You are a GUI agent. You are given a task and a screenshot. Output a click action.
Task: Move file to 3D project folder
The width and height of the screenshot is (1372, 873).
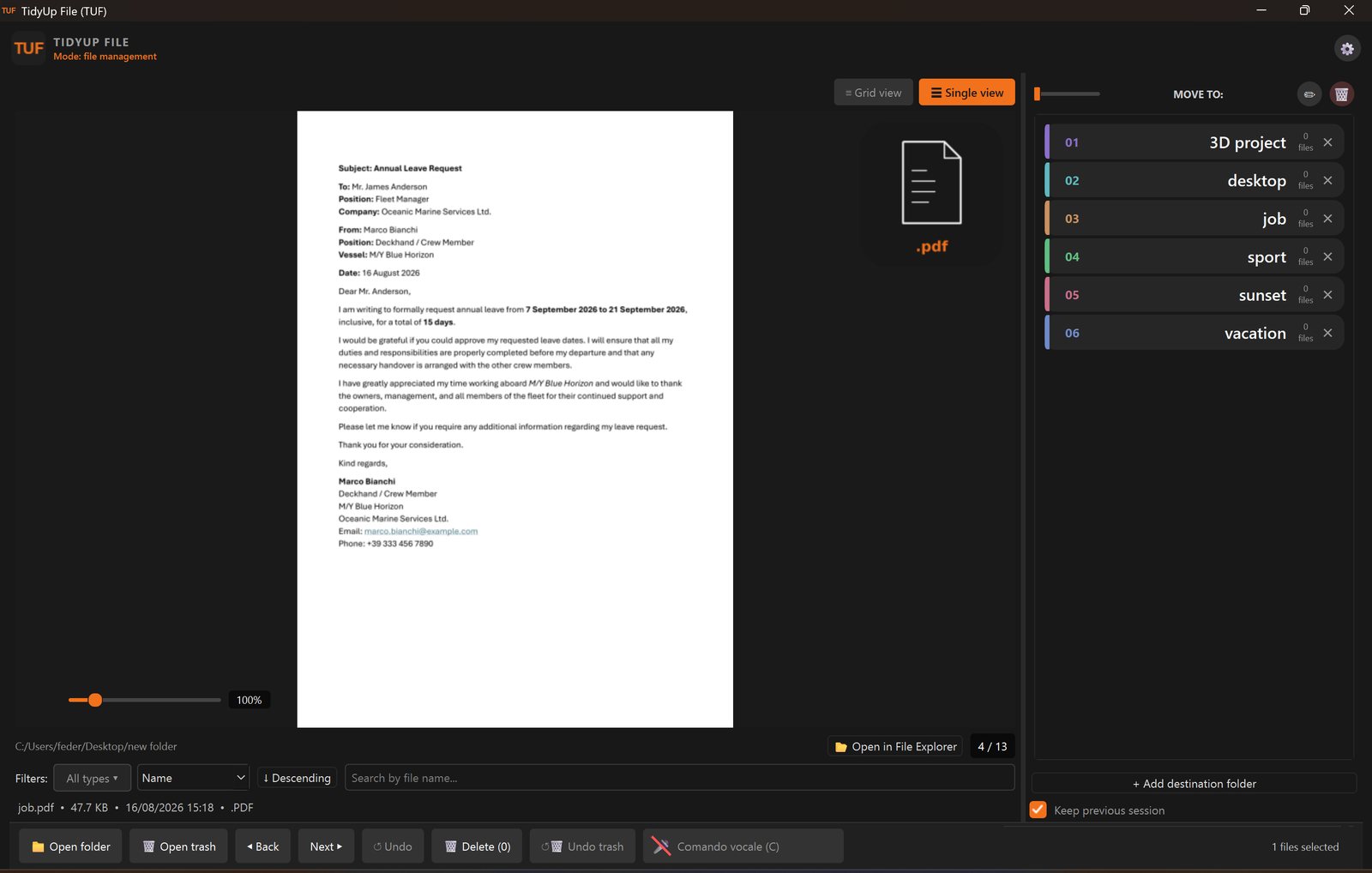pos(1194,142)
